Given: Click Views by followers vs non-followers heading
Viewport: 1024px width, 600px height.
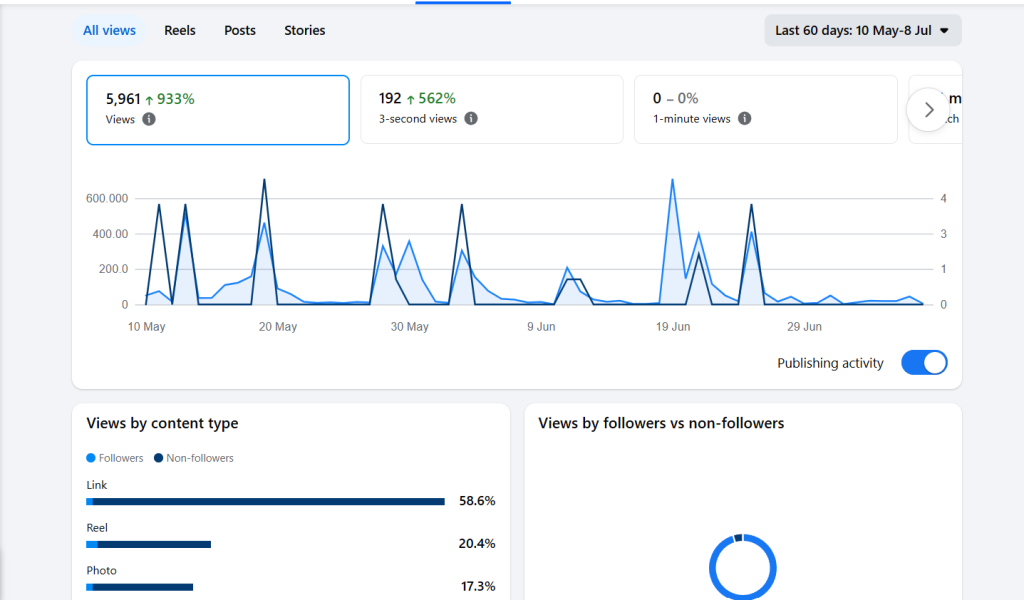Looking at the screenshot, I should pos(661,423).
